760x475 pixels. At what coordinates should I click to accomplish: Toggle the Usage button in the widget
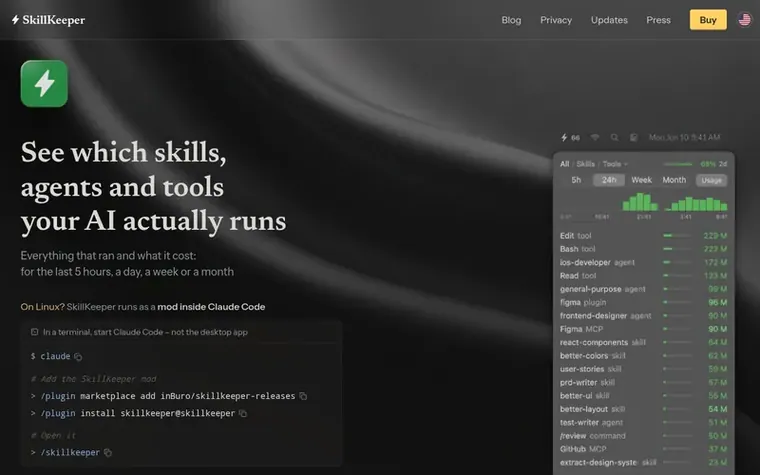[711, 180]
